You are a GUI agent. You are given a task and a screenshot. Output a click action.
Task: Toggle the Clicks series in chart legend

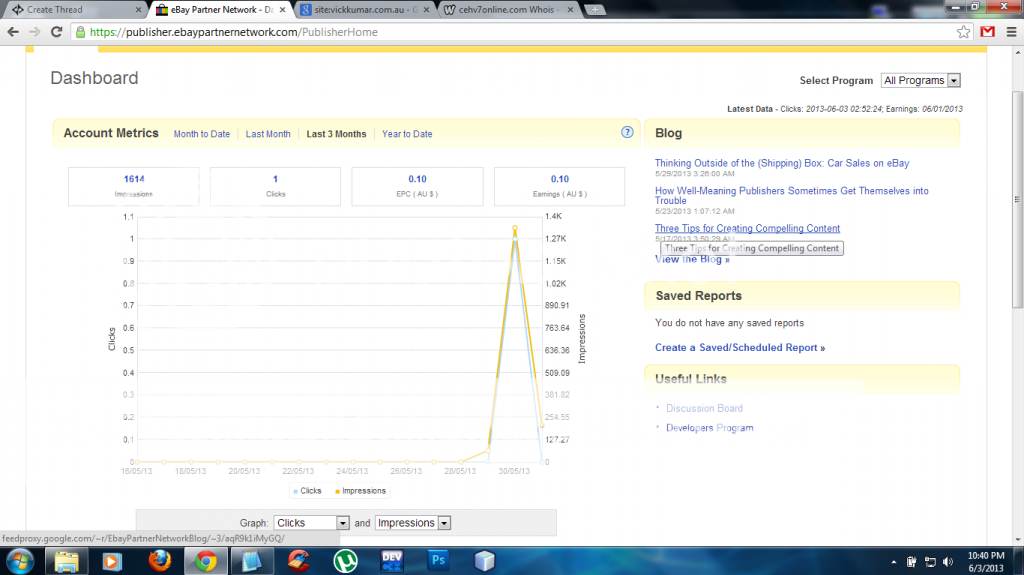click(x=307, y=491)
